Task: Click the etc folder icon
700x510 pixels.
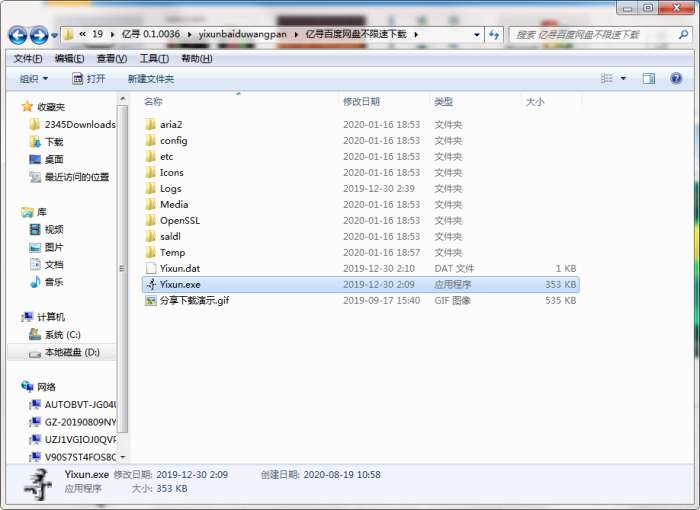Action: [x=150, y=156]
